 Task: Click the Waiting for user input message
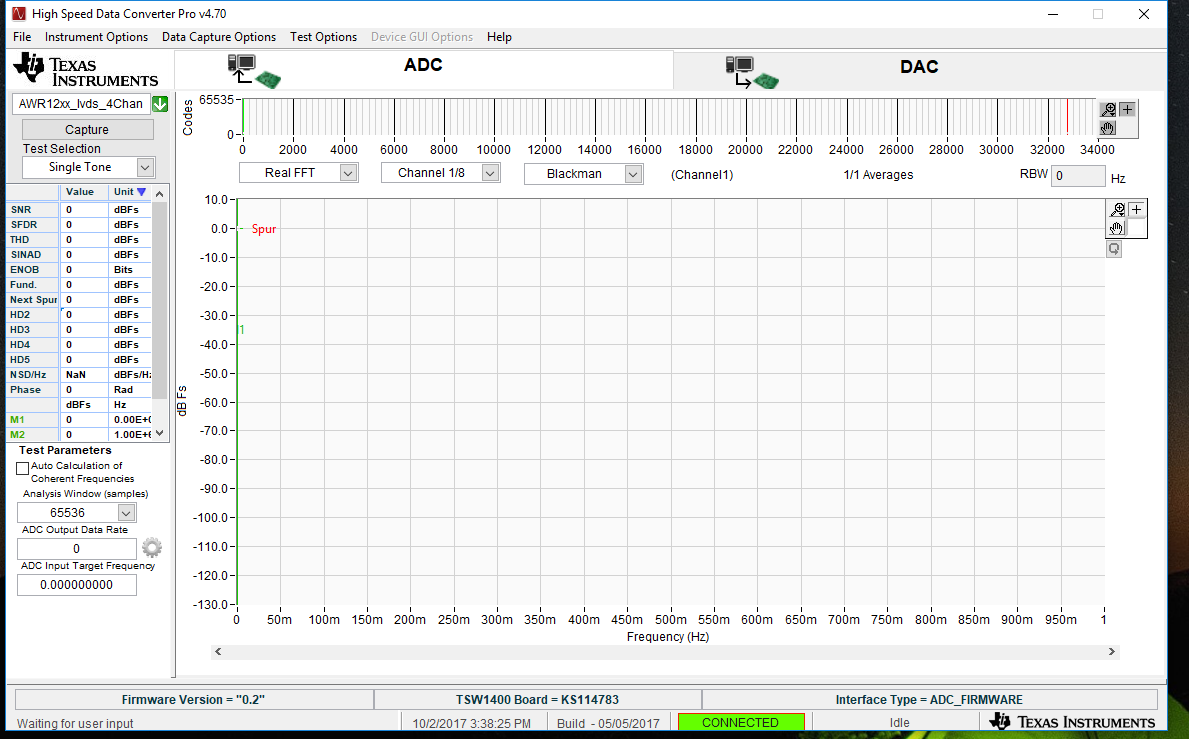tap(75, 724)
